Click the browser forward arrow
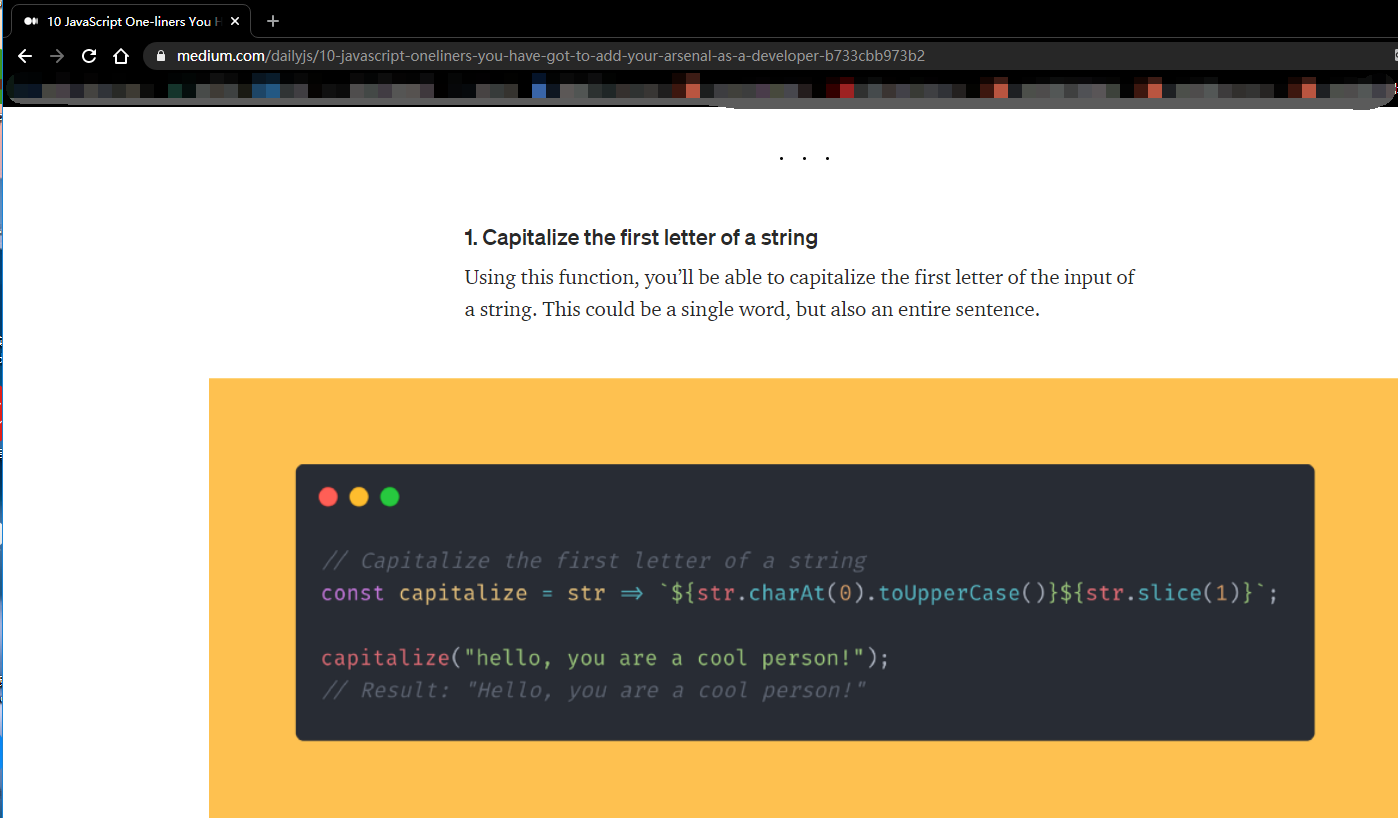Screen dimensions: 1398x818 pos(57,56)
